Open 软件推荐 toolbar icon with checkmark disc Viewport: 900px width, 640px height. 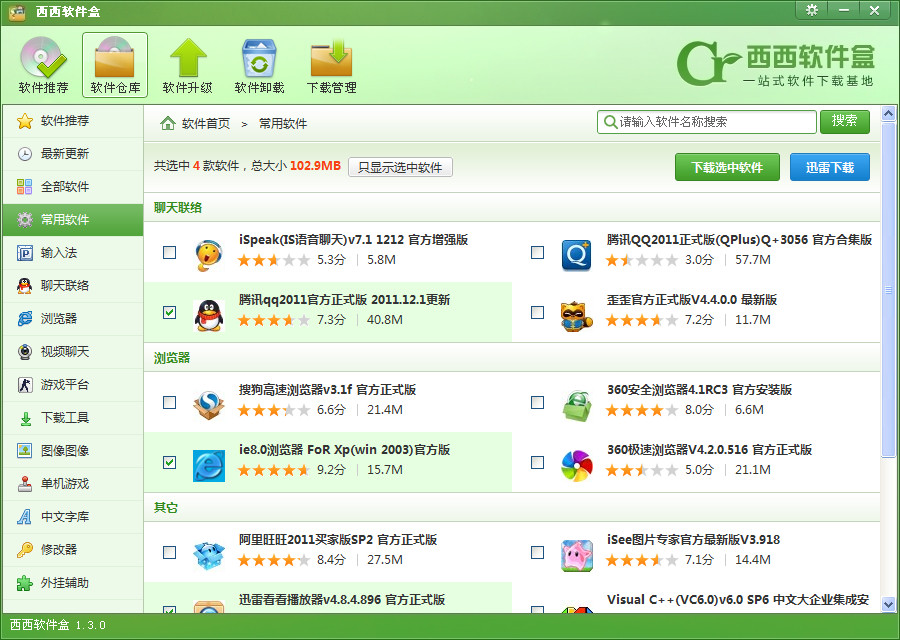[43, 64]
